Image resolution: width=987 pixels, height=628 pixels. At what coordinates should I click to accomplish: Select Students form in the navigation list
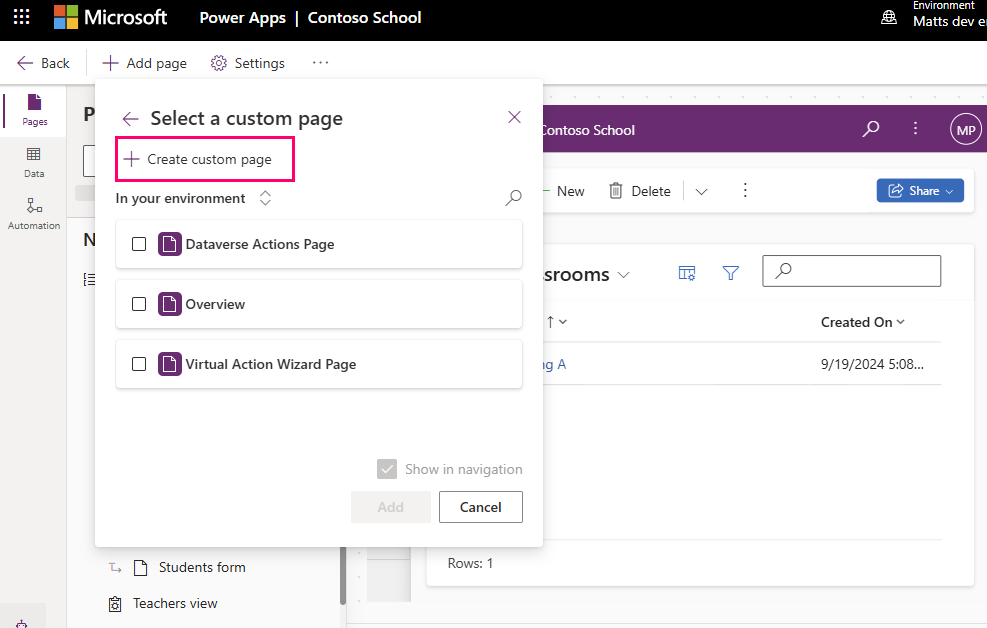[202, 568]
